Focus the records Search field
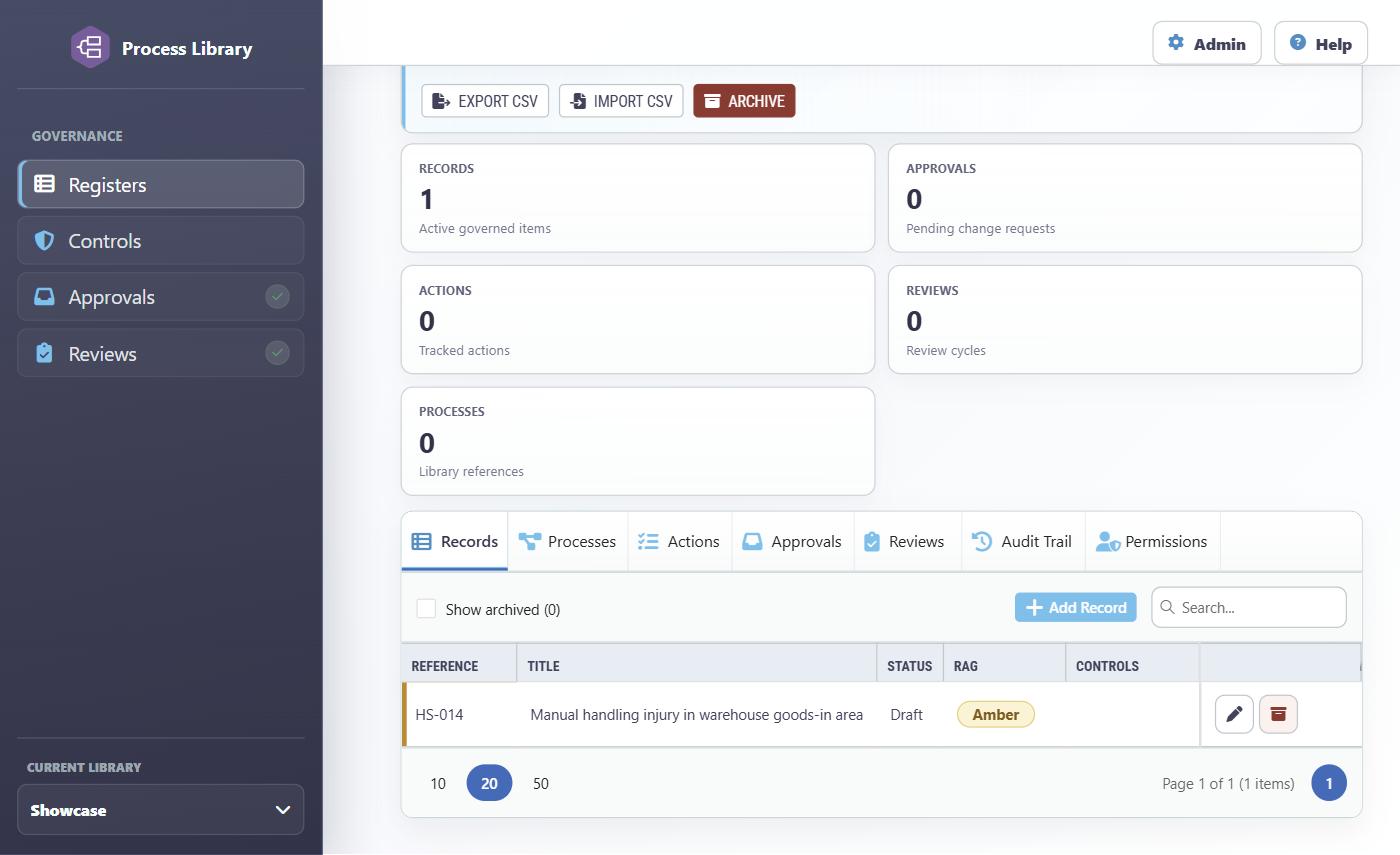This screenshot has width=1400, height=855. (1249, 607)
